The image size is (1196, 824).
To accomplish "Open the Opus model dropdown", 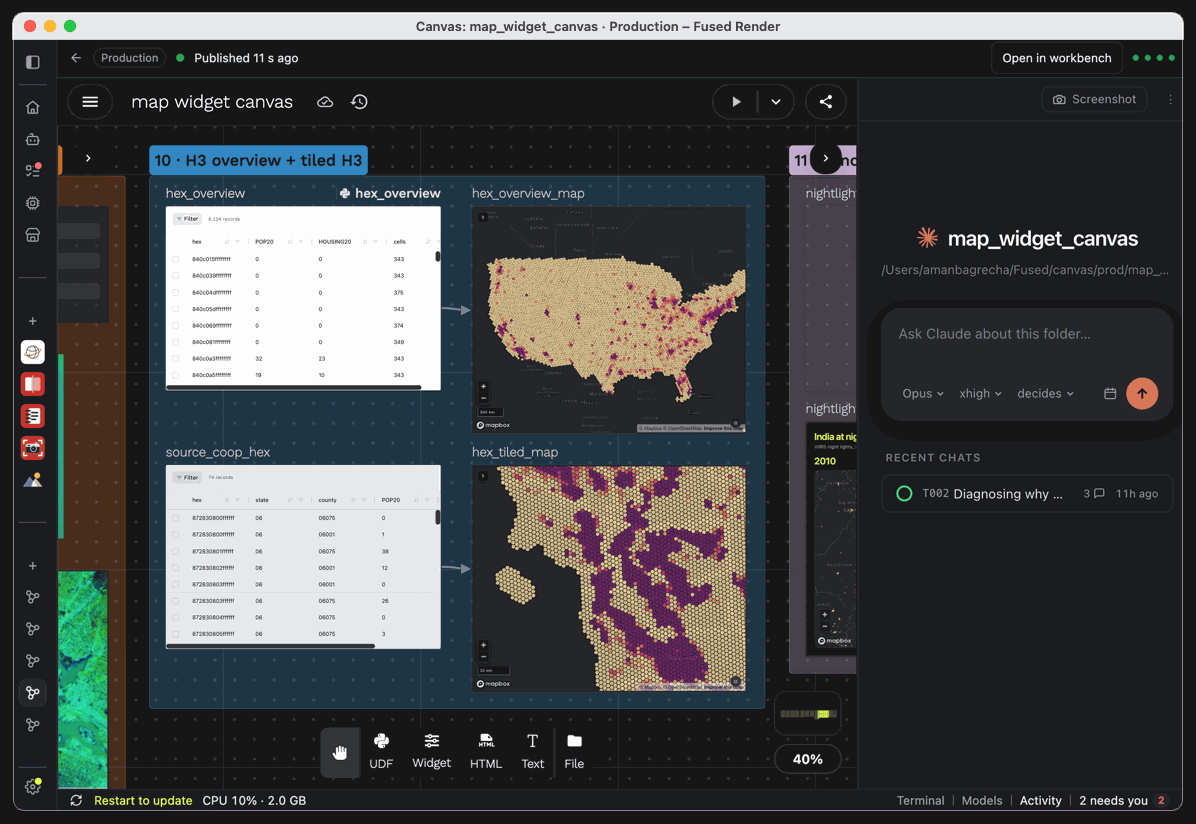I will point(923,394).
